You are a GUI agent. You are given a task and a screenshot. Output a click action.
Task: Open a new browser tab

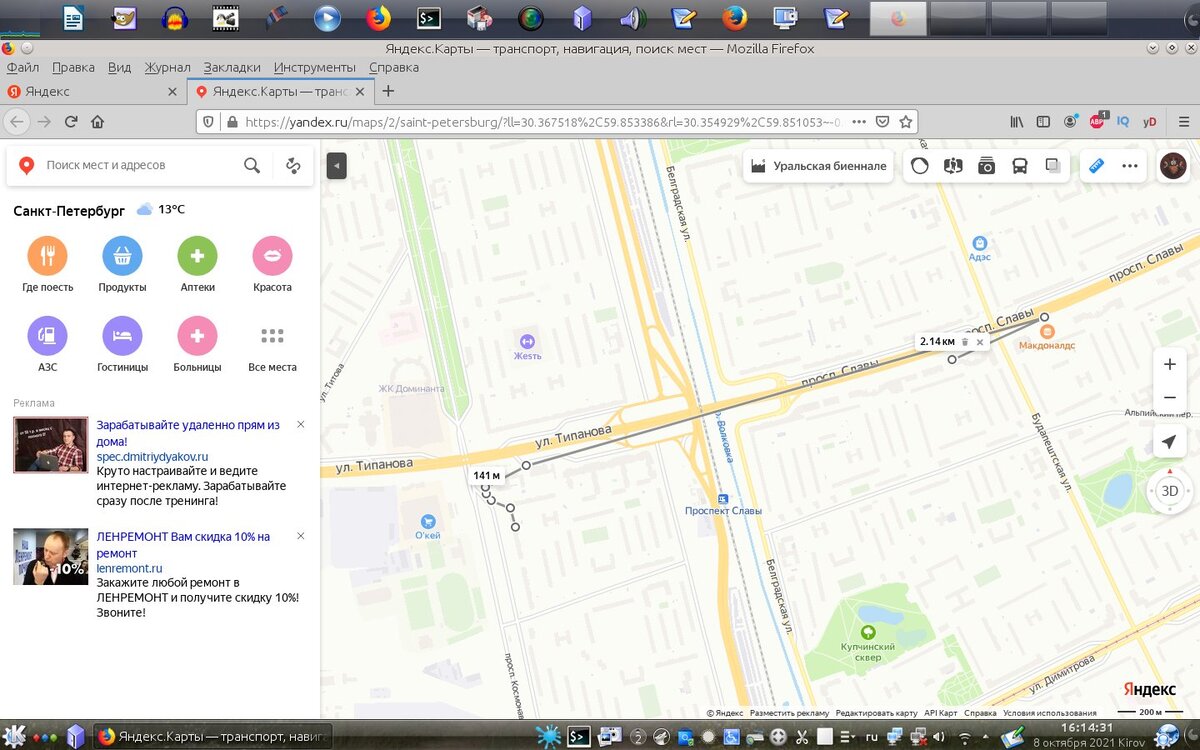click(x=389, y=91)
